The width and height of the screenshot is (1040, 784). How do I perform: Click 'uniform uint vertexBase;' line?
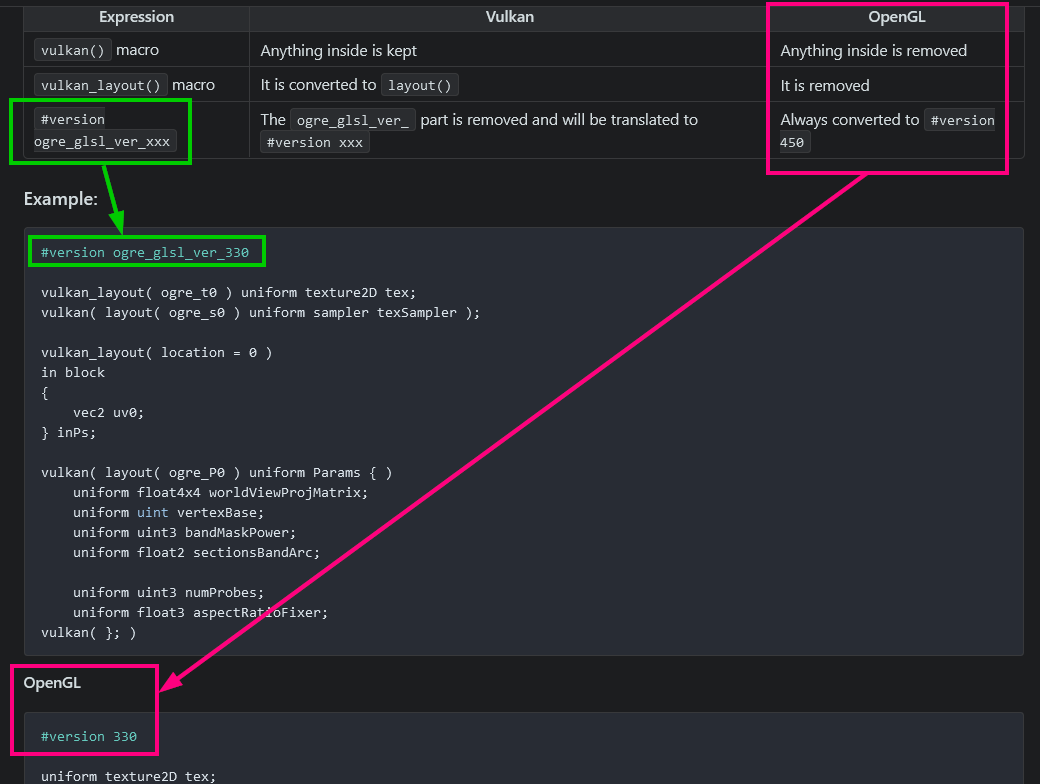(168, 512)
